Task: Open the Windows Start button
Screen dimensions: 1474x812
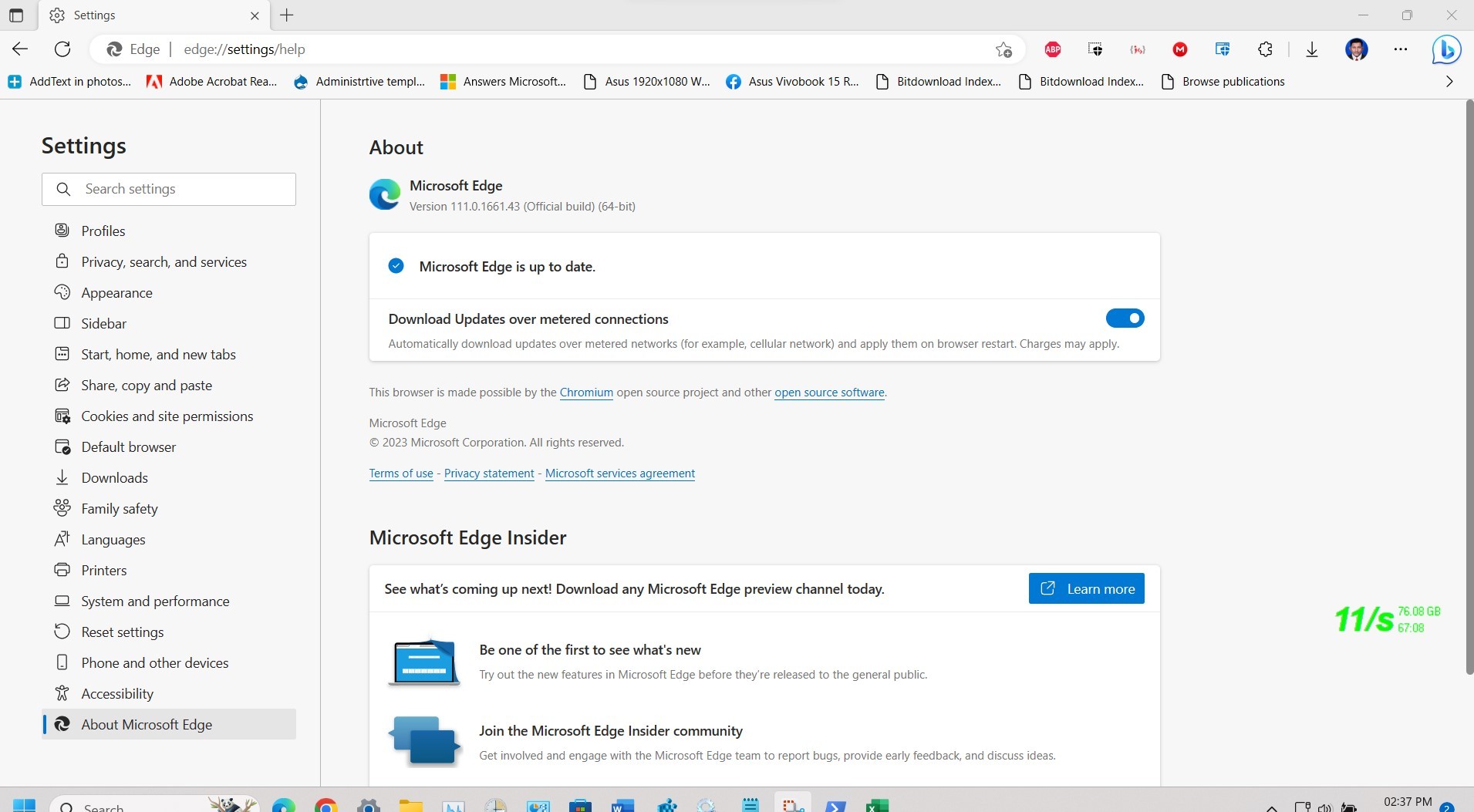Action: [25, 805]
